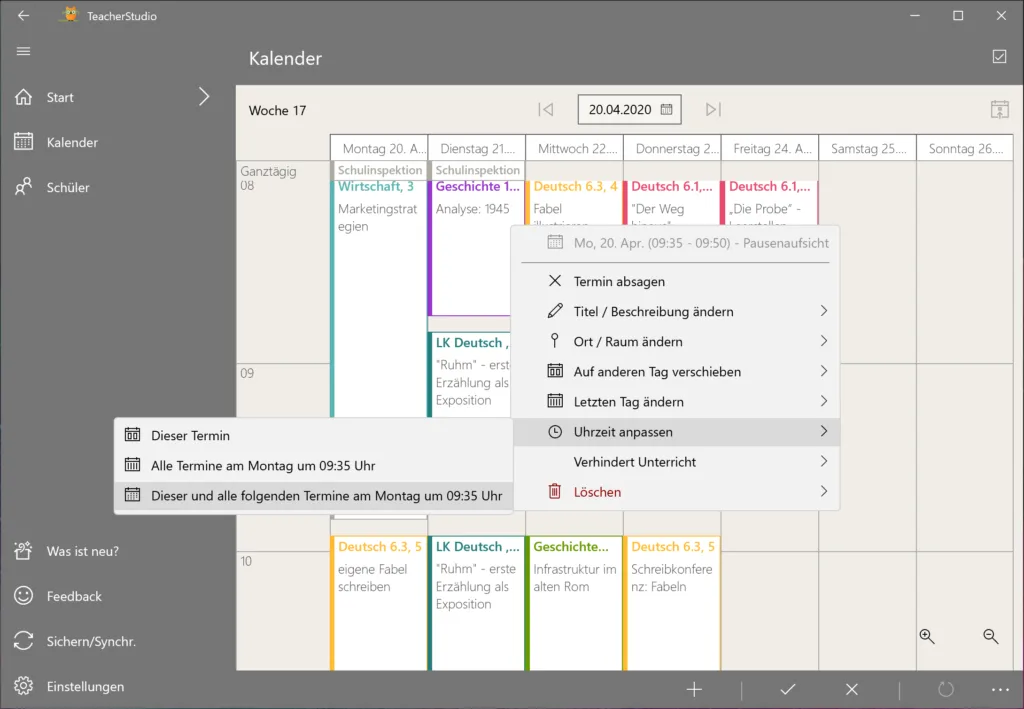The width and height of the screenshot is (1024, 709).
Task: Select Termin absagen in context menu
Action: 676,281
